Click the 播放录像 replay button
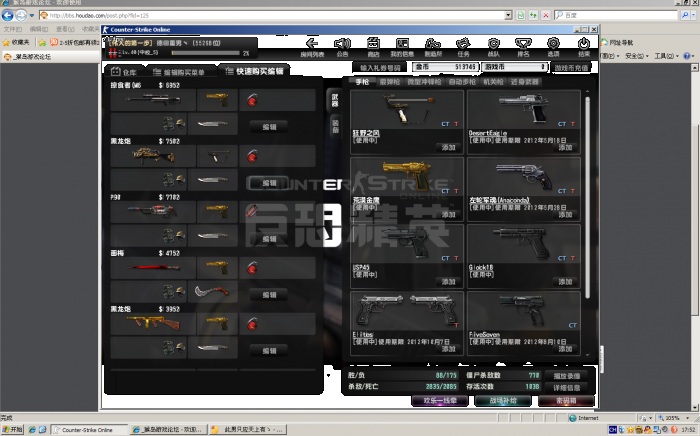This screenshot has width=700, height=436. tap(567, 376)
